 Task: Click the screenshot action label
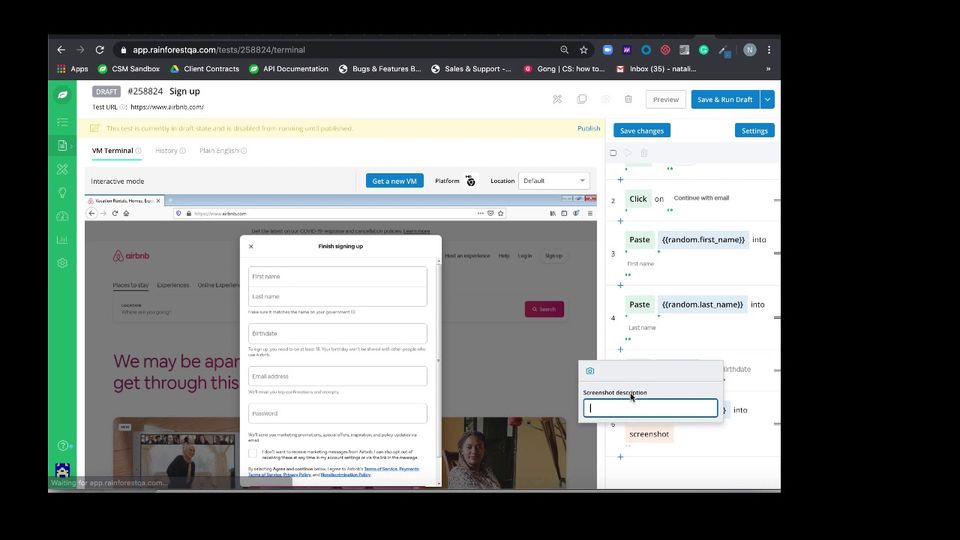[649, 434]
